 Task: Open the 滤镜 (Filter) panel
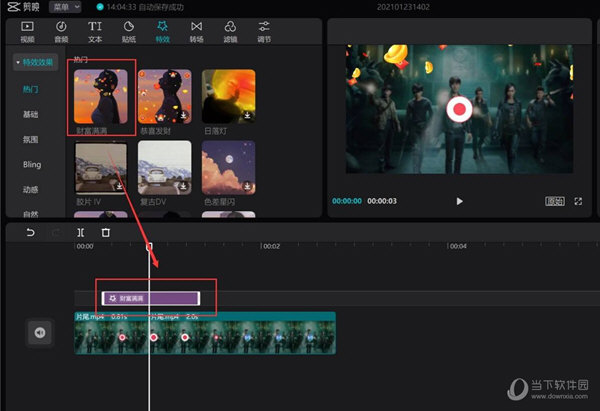[x=230, y=30]
